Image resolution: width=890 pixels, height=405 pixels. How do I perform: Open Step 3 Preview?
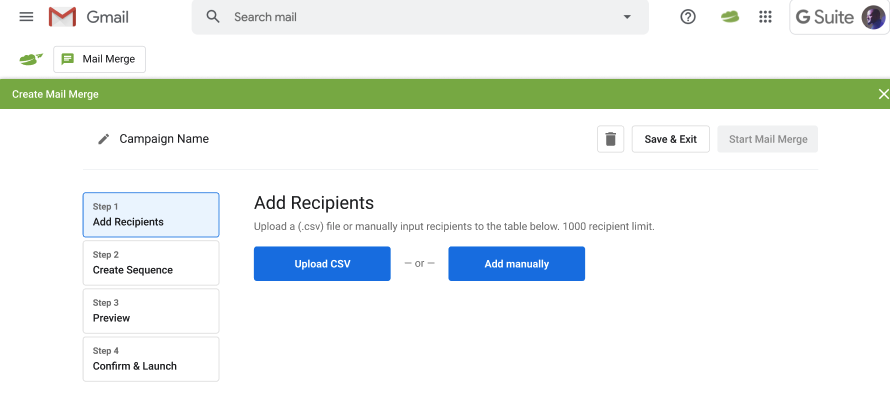point(151,310)
